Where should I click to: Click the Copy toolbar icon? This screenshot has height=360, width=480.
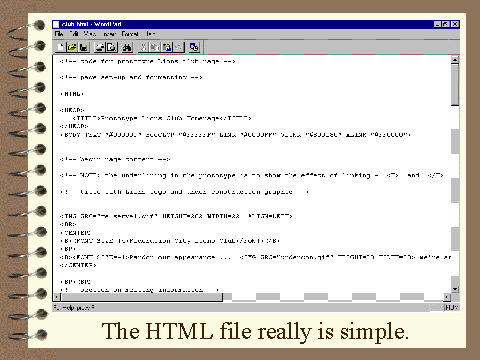pyautogui.click(x=155, y=47)
